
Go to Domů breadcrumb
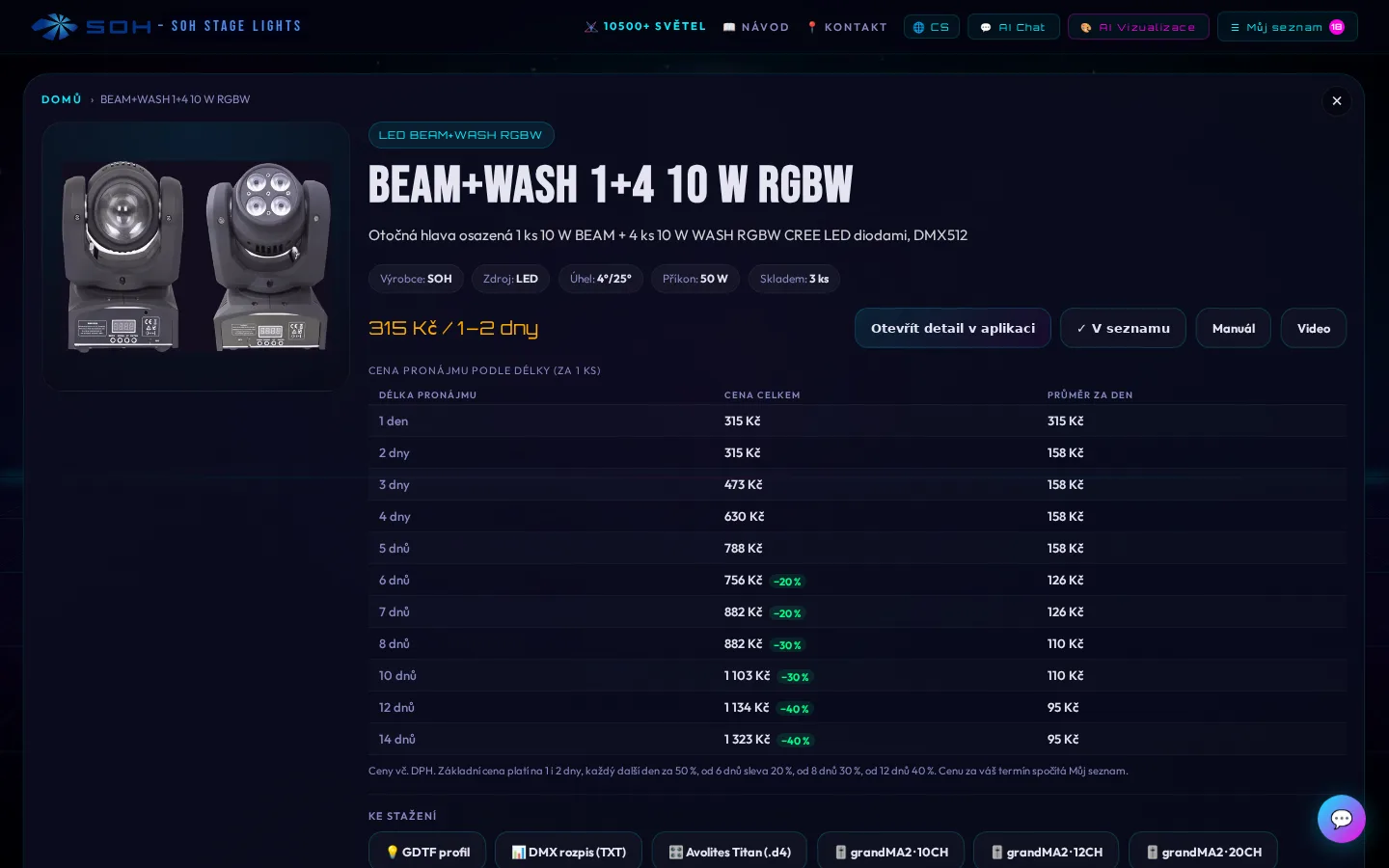(x=62, y=99)
